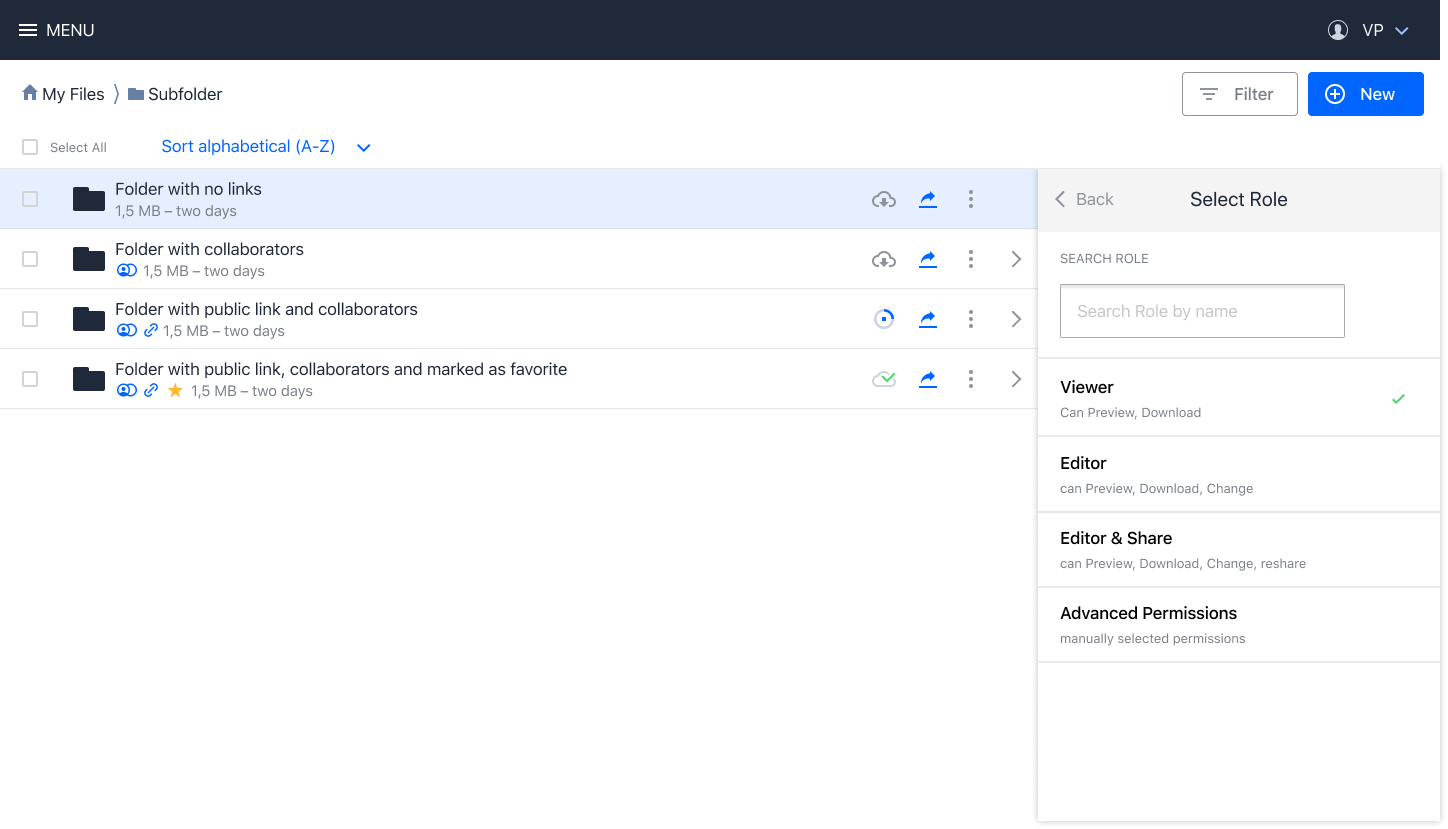Click sync progress icon for 'Folder with public link and collaborators'
This screenshot has height=829, width=1448.
884,319
